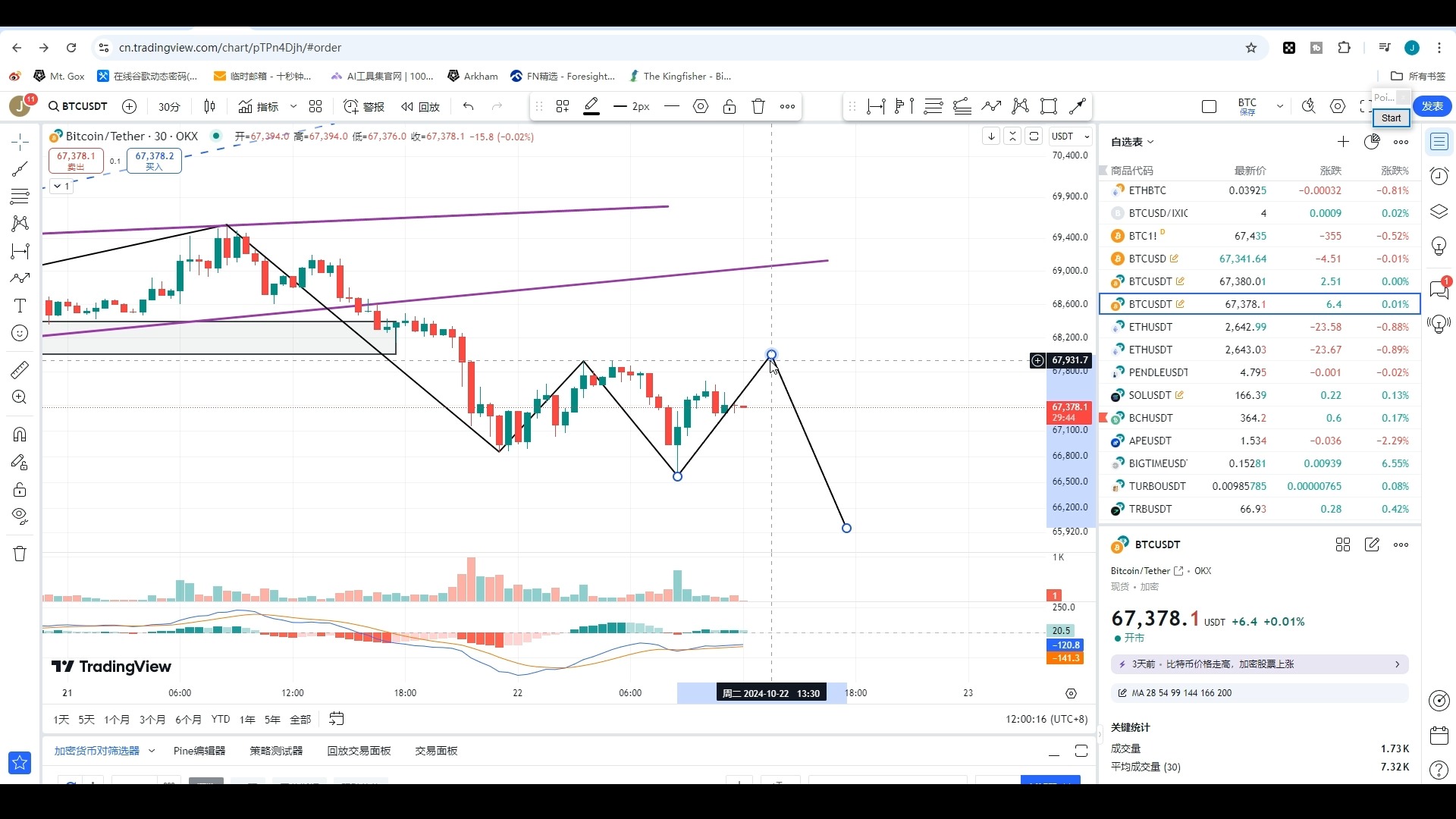Open the Fibonacci tools in left sidebar

[20, 196]
